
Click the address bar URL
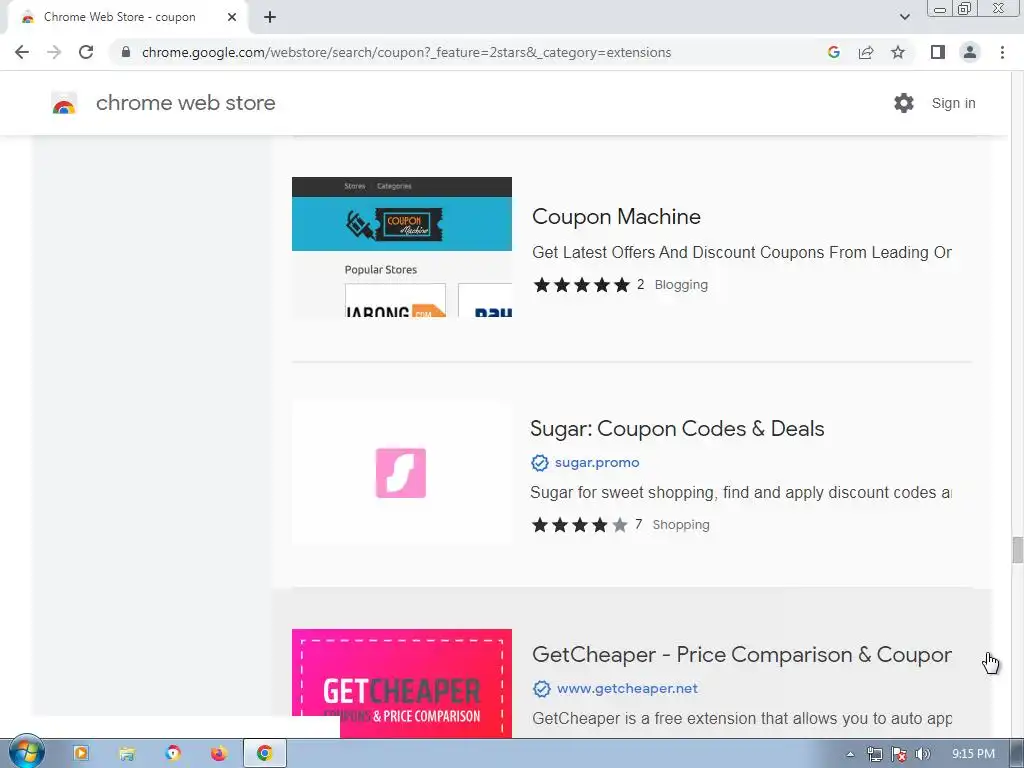(406, 52)
